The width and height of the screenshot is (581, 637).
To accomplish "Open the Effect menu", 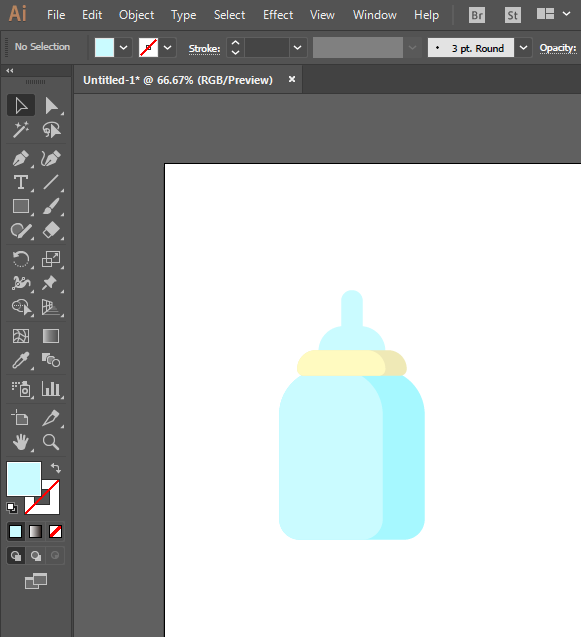I will coord(278,15).
